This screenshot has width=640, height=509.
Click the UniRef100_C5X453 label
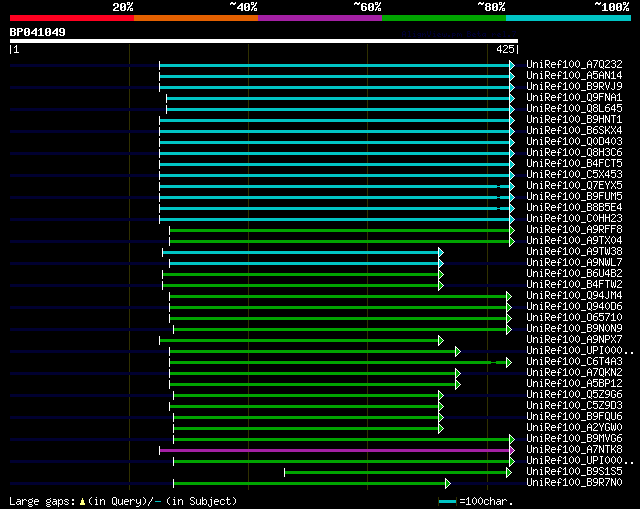point(574,175)
